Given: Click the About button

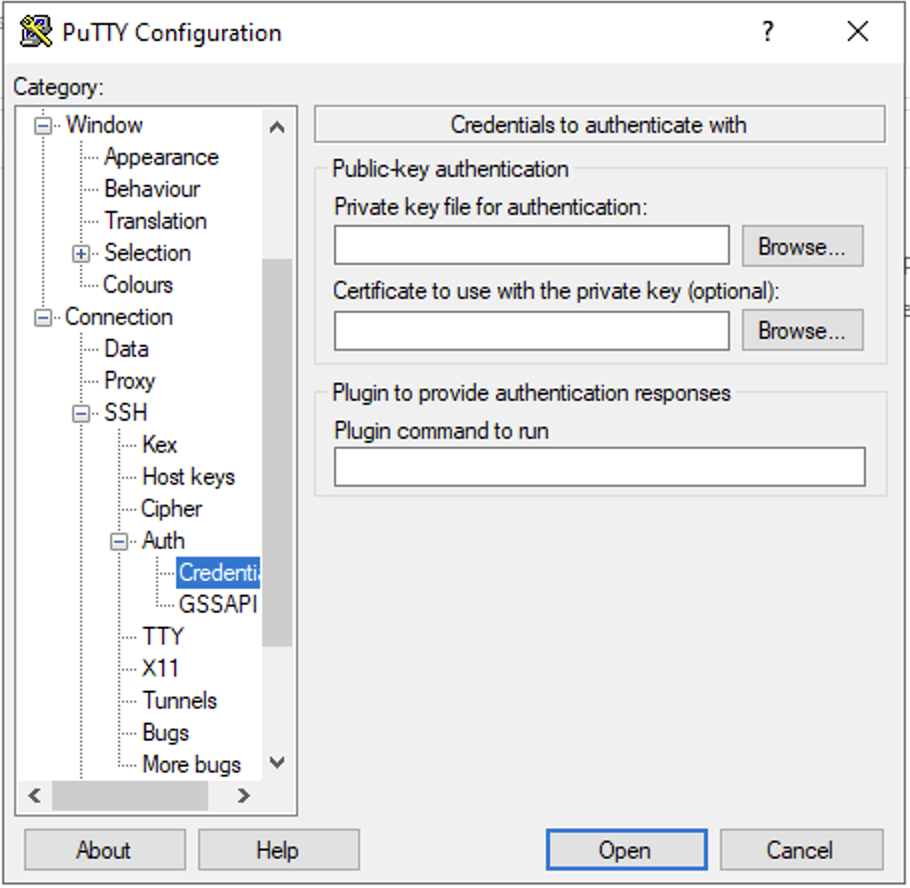Looking at the screenshot, I should pyautogui.click(x=105, y=850).
